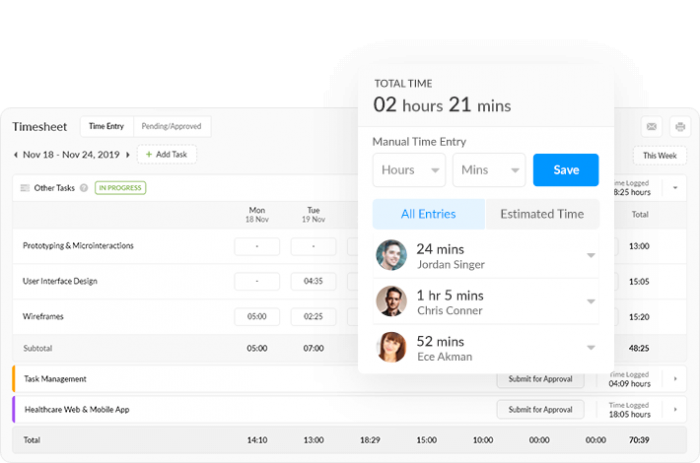Viewport: 700px width, 463px height.
Task: Switch to the Estimated Time tab
Action: click(x=542, y=214)
